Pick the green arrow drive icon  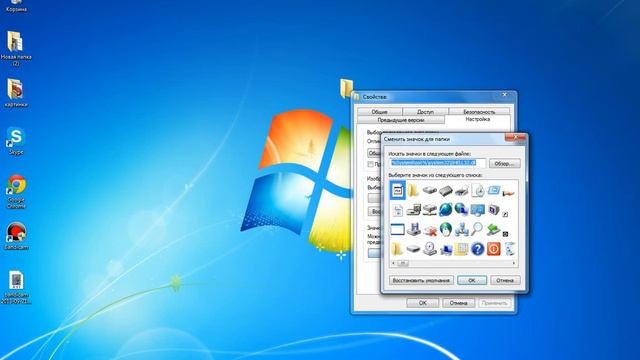click(493, 229)
